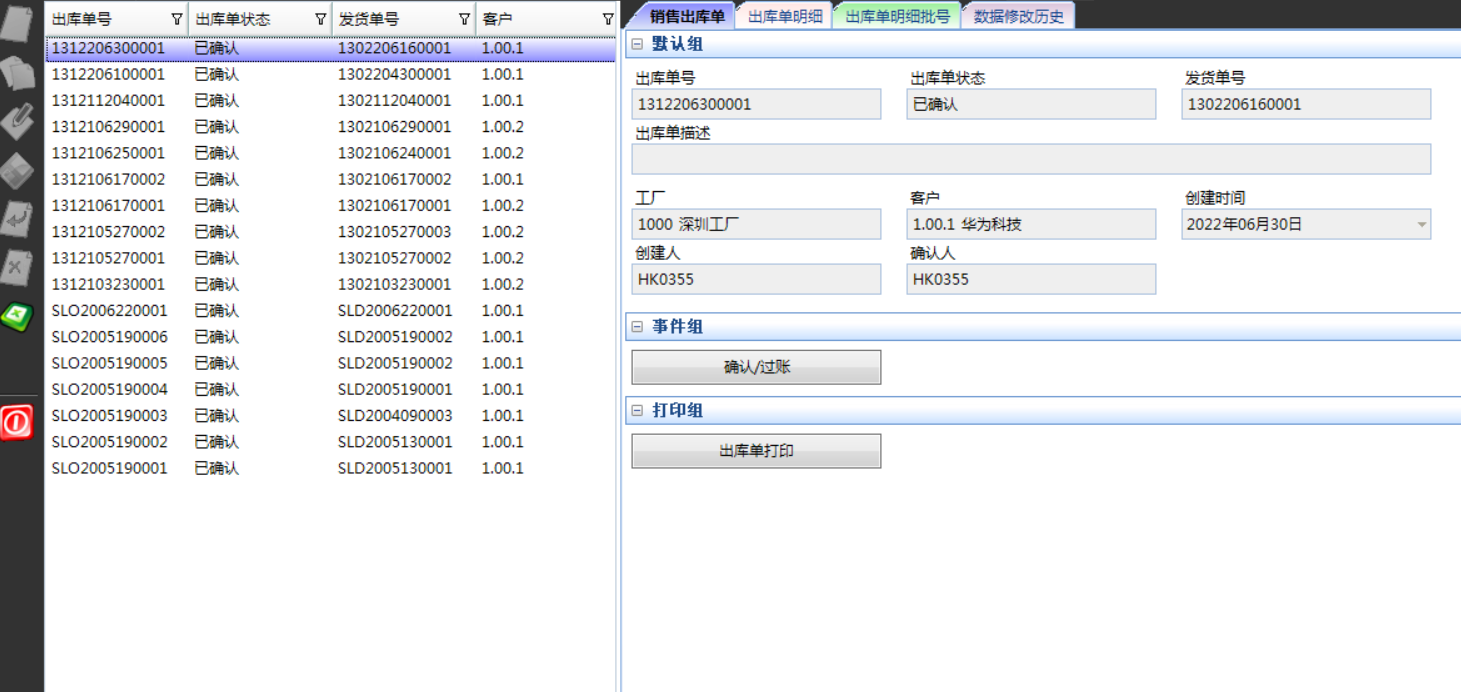This screenshot has width=1461, height=692.
Task: Select row 1312105270002 in list
Action: pos(330,232)
